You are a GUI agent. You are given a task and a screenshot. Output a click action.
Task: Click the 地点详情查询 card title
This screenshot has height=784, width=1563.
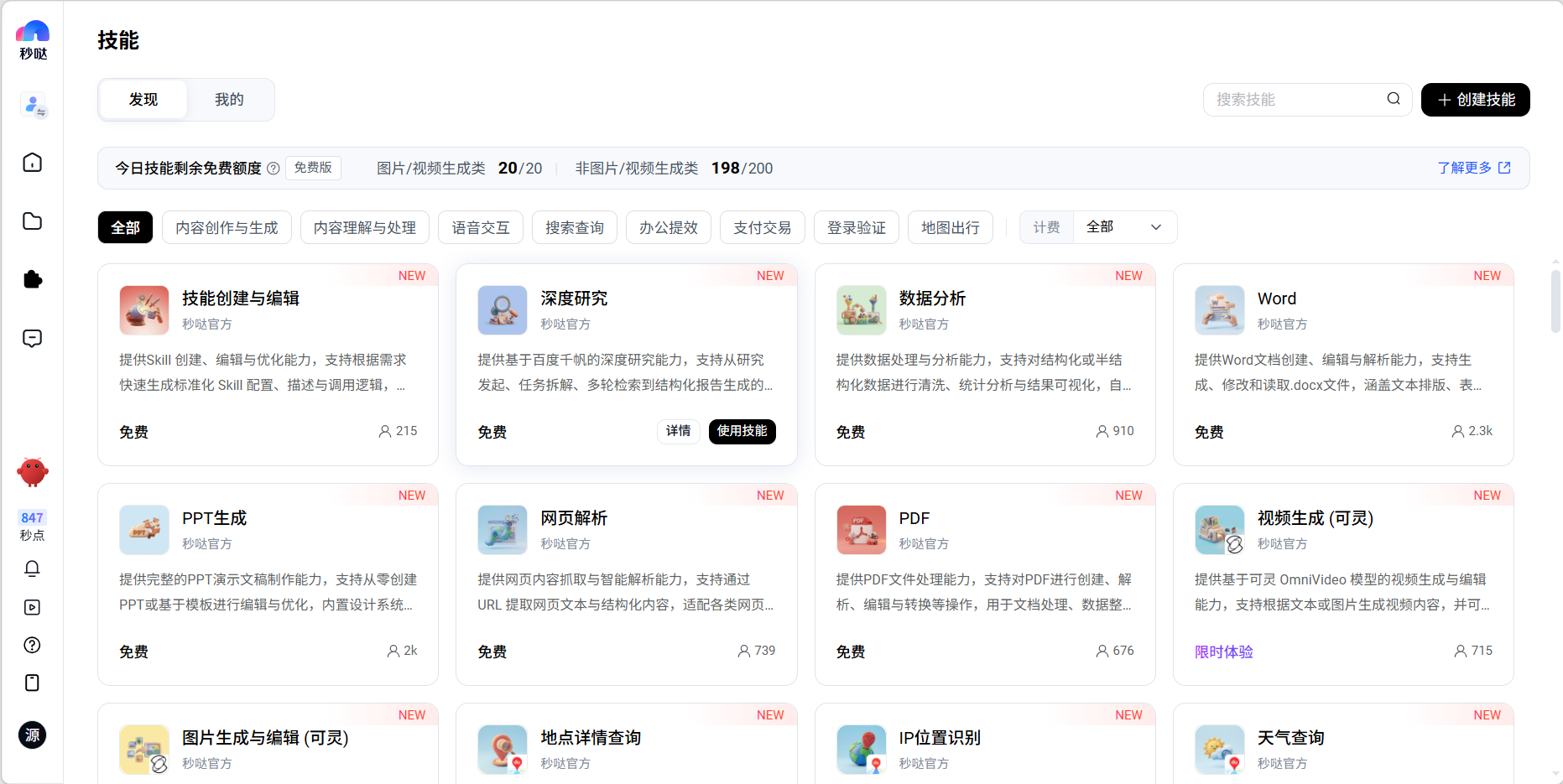coord(591,738)
